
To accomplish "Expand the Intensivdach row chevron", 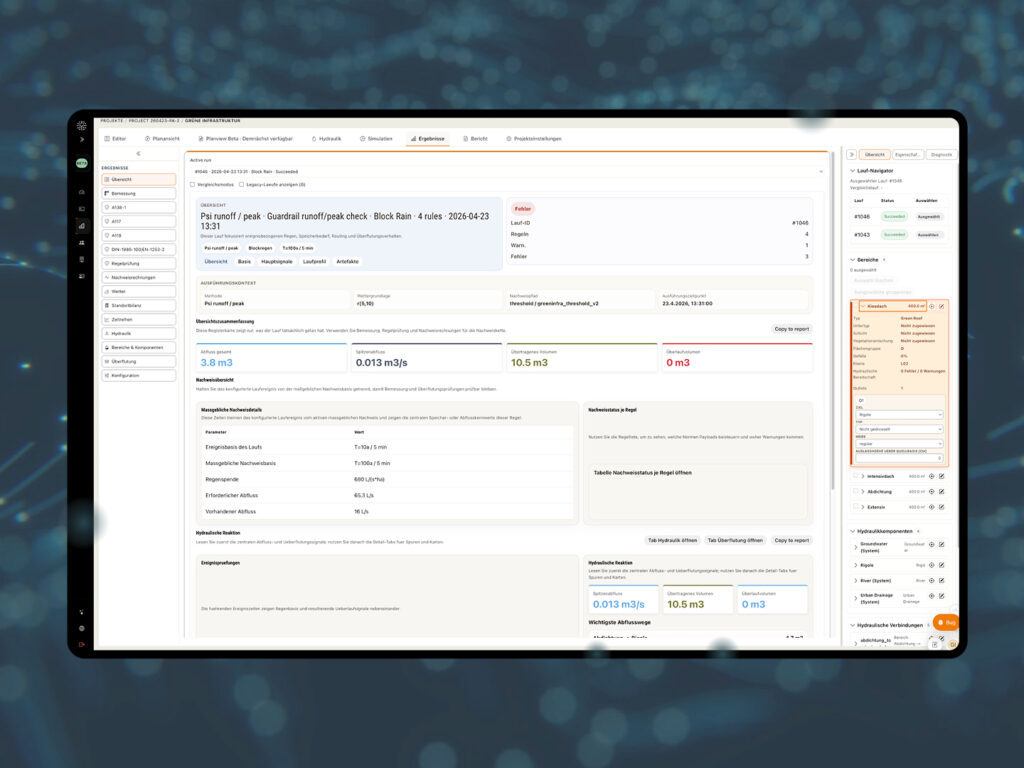I will [863, 476].
